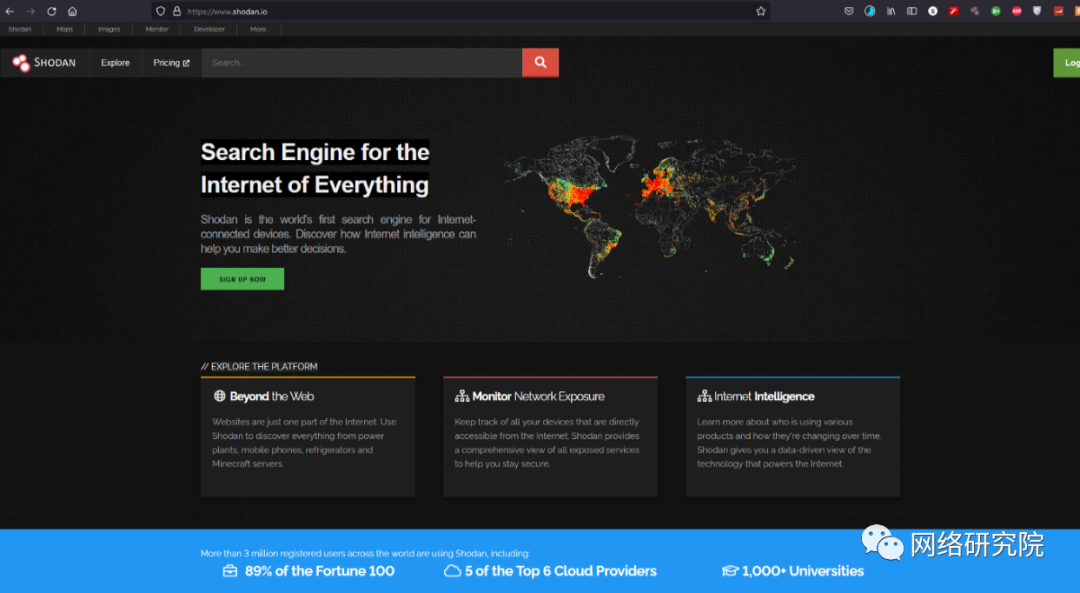Click the network icon beside Monitor Network Exposure
This screenshot has height=593, width=1080.
pyautogui.click(x=462, y=396)
